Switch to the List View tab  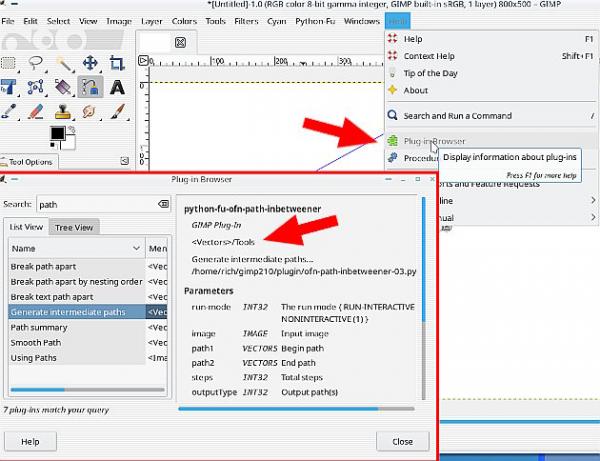pos(26,227)
